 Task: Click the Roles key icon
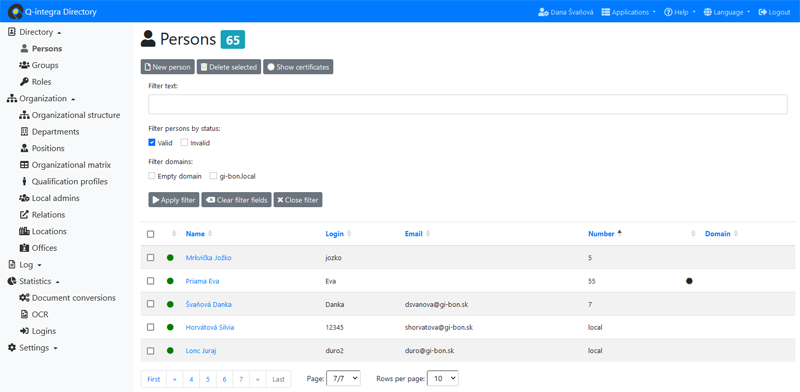point(24,82)
